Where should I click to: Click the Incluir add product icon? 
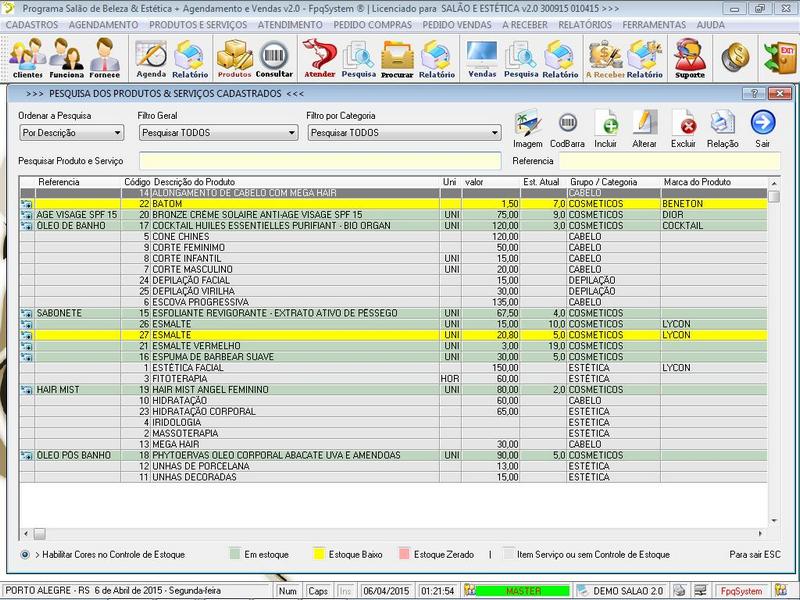[605, 128]
